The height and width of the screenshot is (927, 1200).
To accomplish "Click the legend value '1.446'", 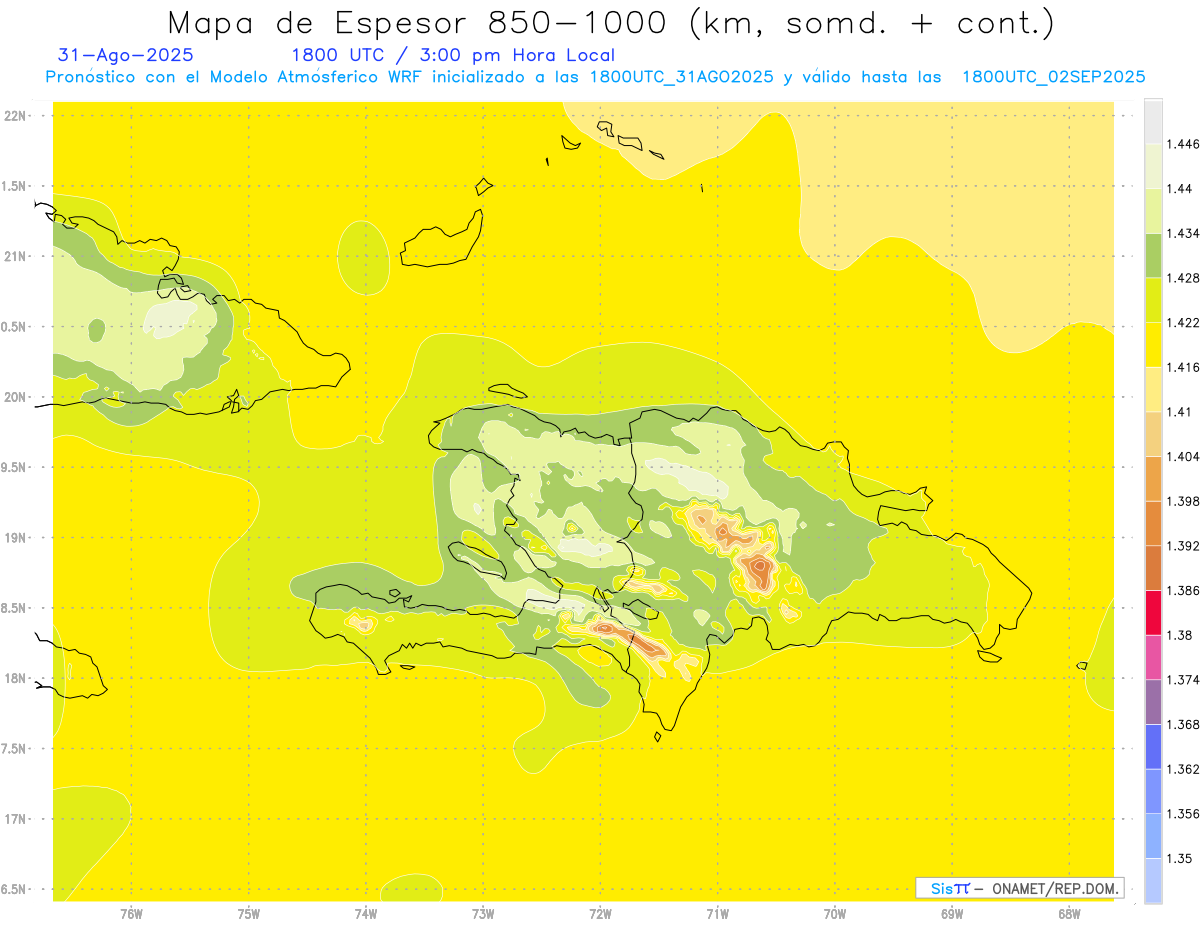I will coord(1183,144).
